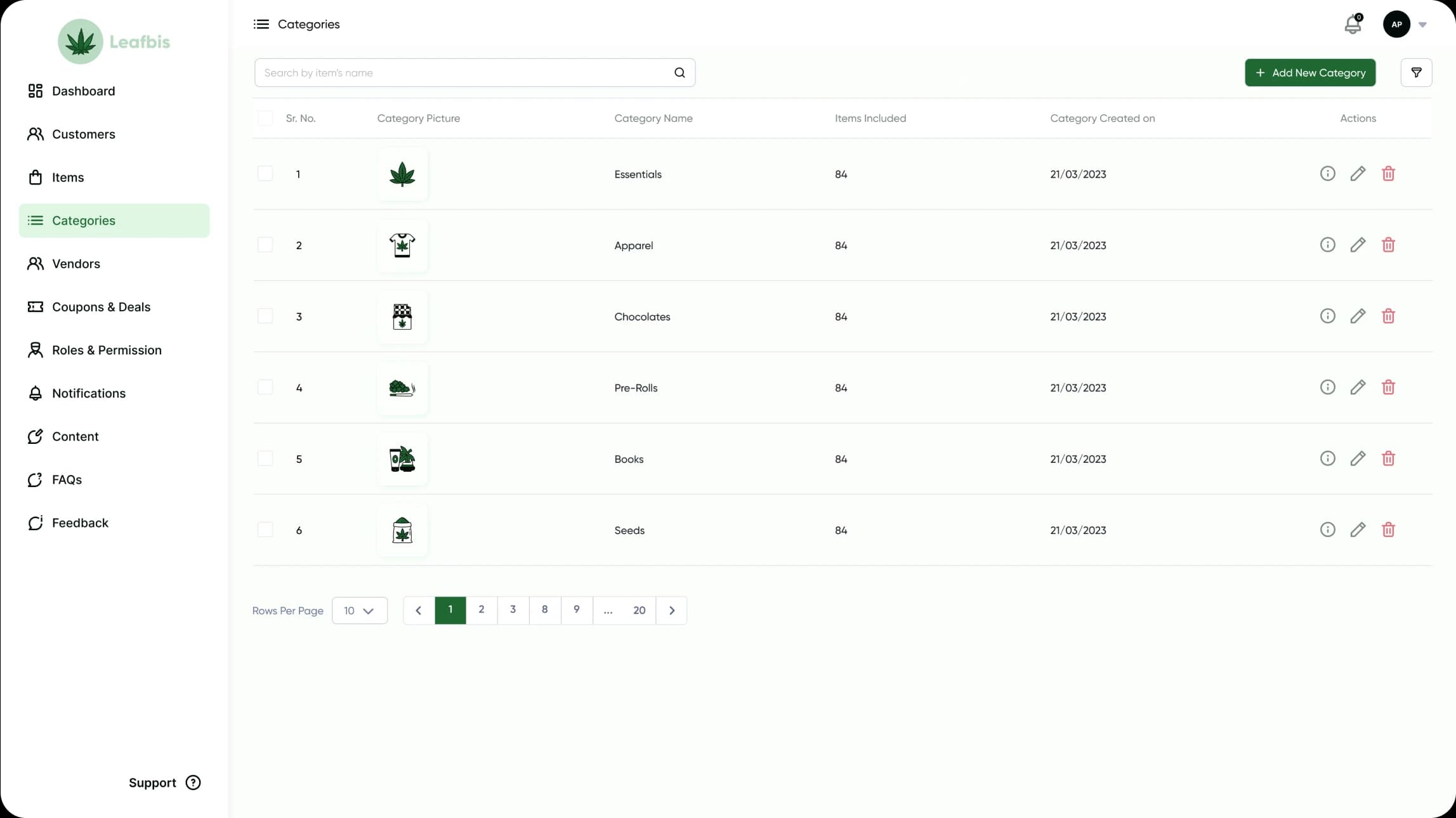
Task: Open Coupons & Deals sidebar menu item
Action: tap(101, 306)
